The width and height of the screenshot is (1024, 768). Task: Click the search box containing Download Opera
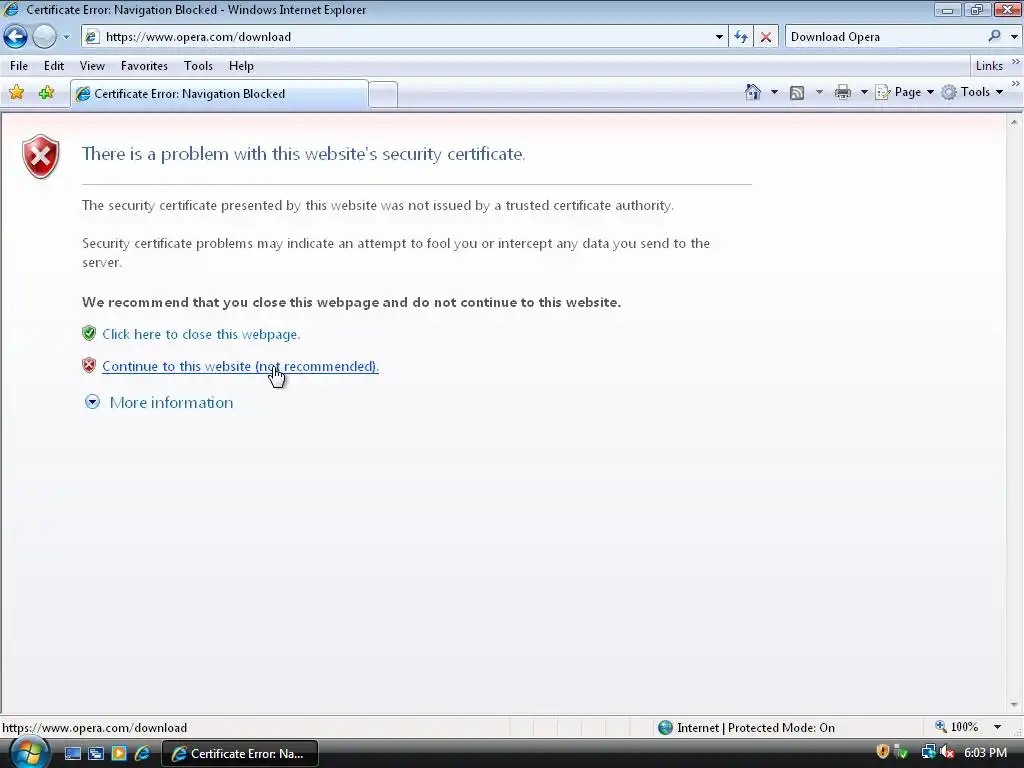pyautogui.click(x=886, y=37)
